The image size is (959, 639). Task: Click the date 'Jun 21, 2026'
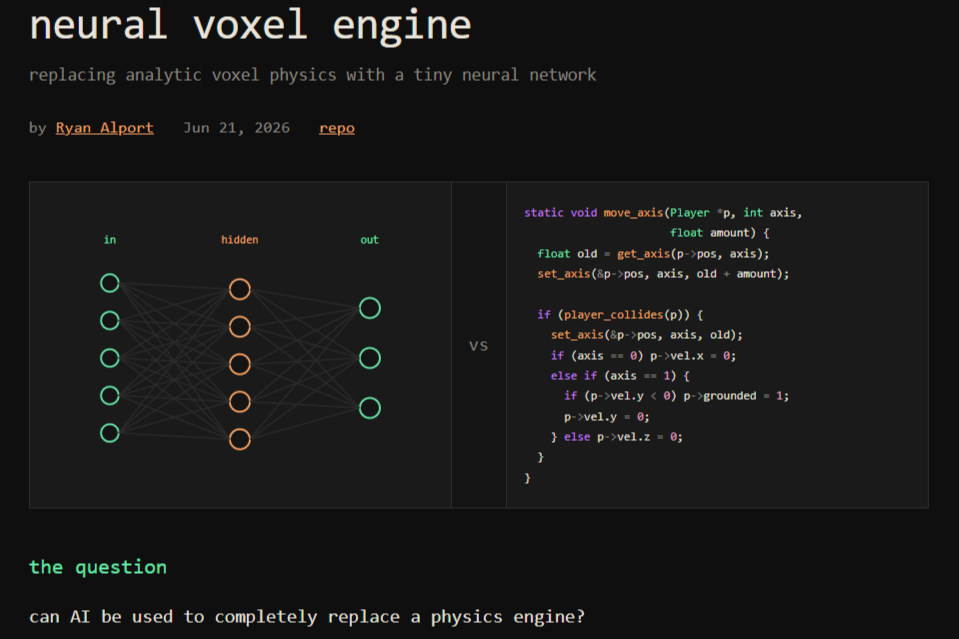tap(237, 128)
